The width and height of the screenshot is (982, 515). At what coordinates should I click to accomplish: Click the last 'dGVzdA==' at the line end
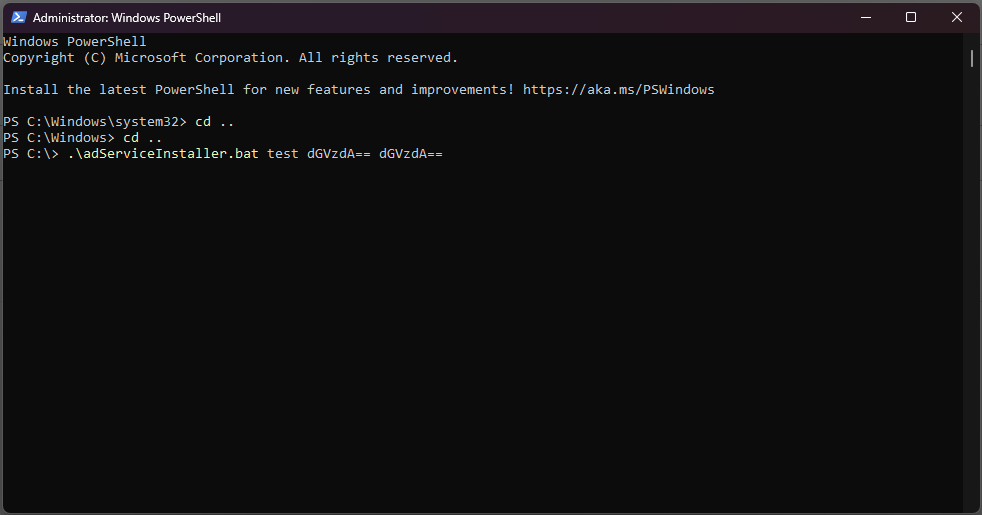pos(411,154)
